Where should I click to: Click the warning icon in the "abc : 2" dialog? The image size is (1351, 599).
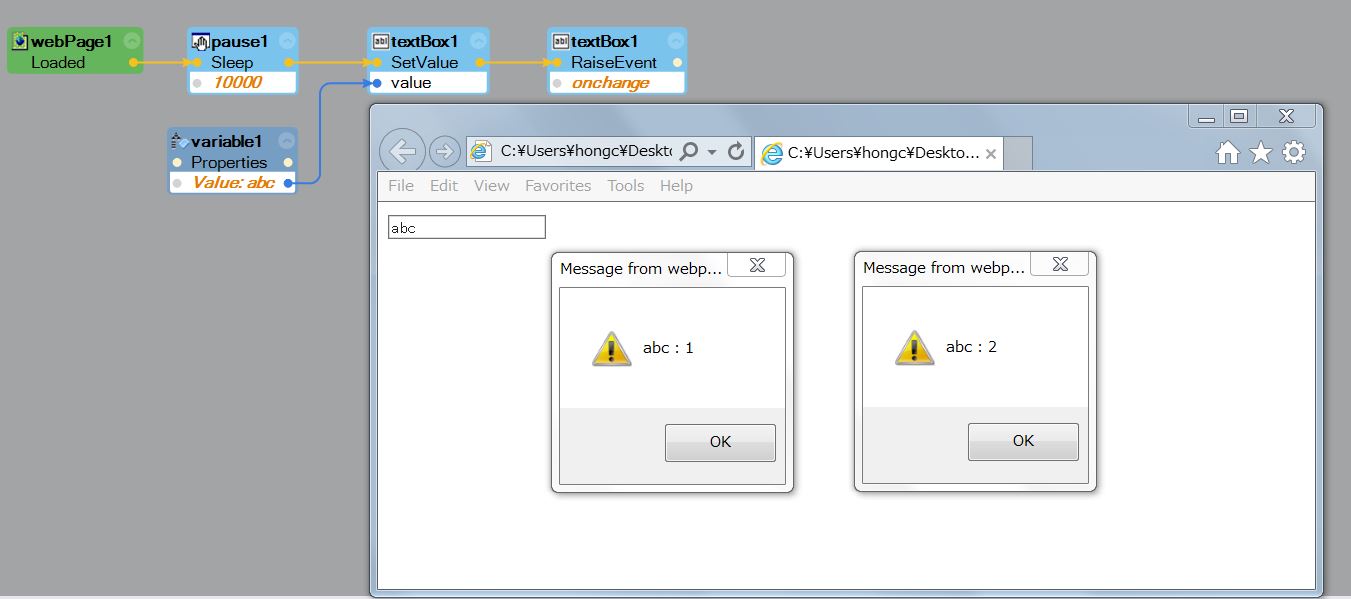[915, 347]
